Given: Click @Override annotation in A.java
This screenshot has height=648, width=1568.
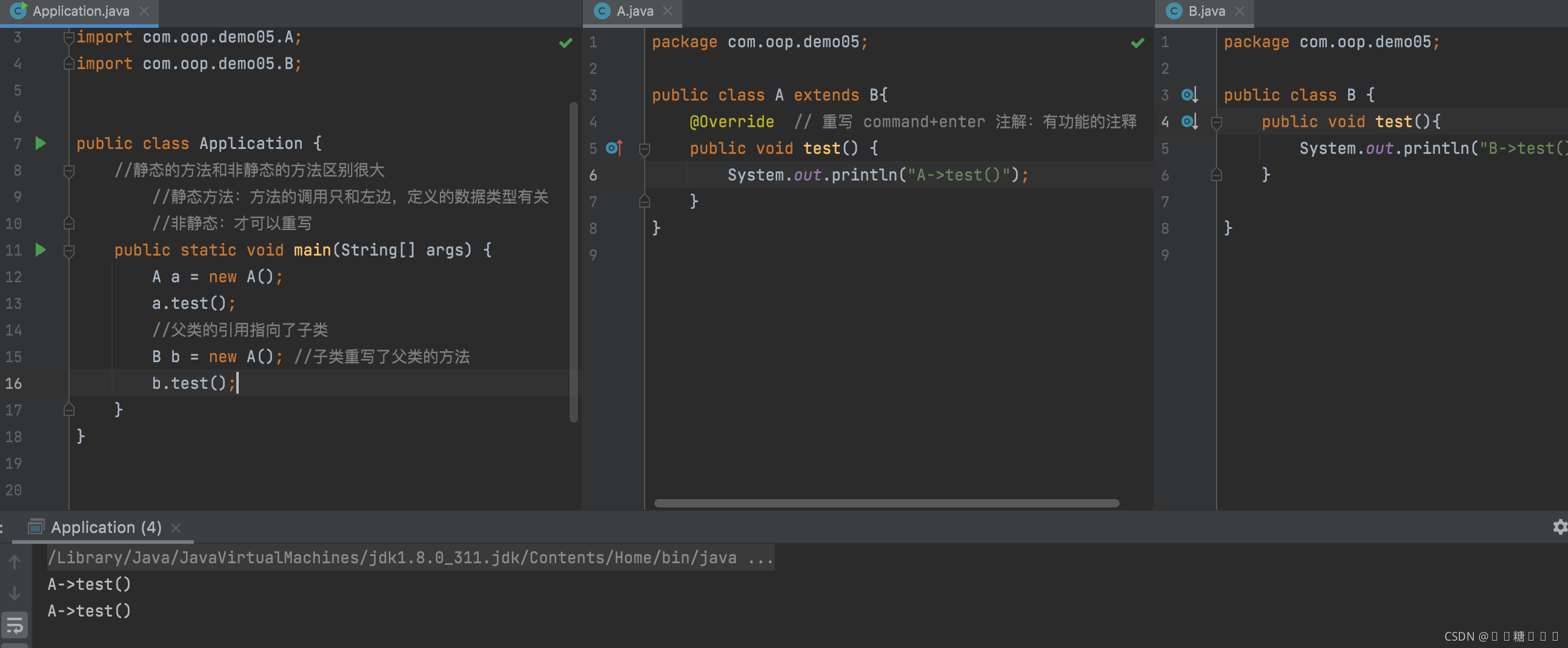Looking at the screenshot, I should click(x=732, y=122).
